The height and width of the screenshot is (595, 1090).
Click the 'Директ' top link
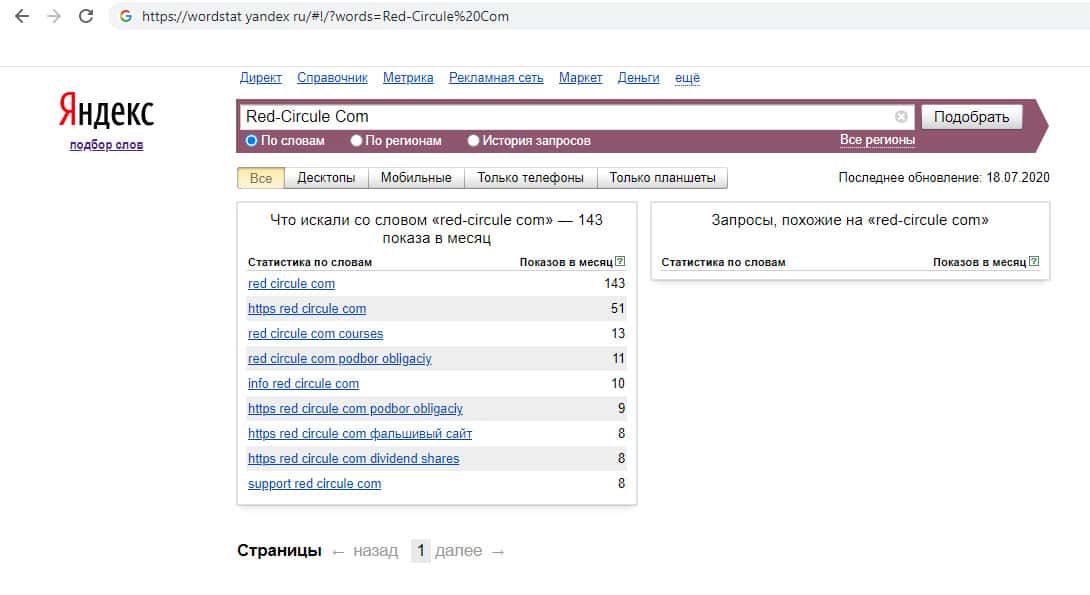[x=261, y=78]
